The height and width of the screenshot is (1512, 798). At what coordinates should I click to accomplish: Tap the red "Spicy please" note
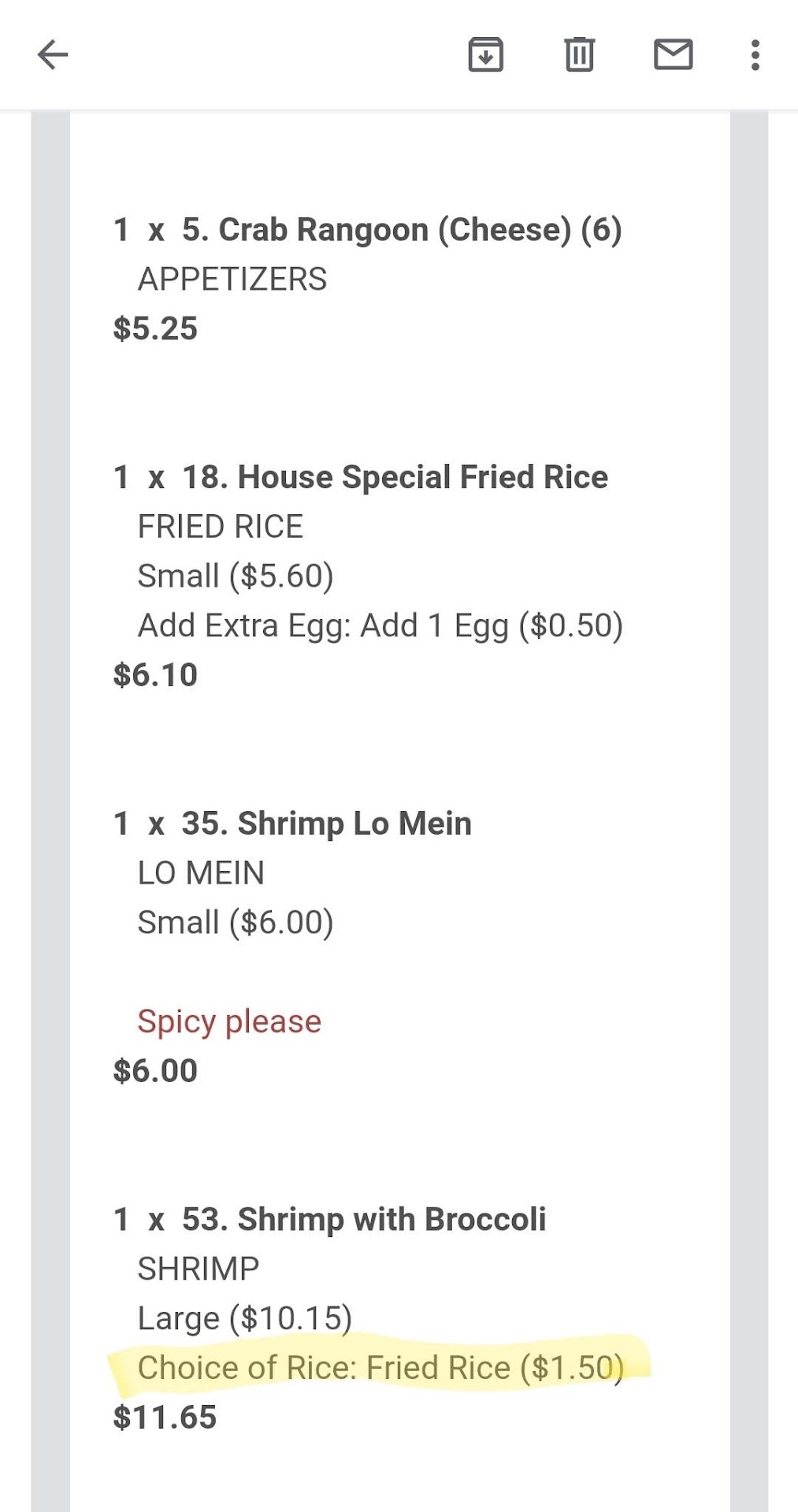229,1021
